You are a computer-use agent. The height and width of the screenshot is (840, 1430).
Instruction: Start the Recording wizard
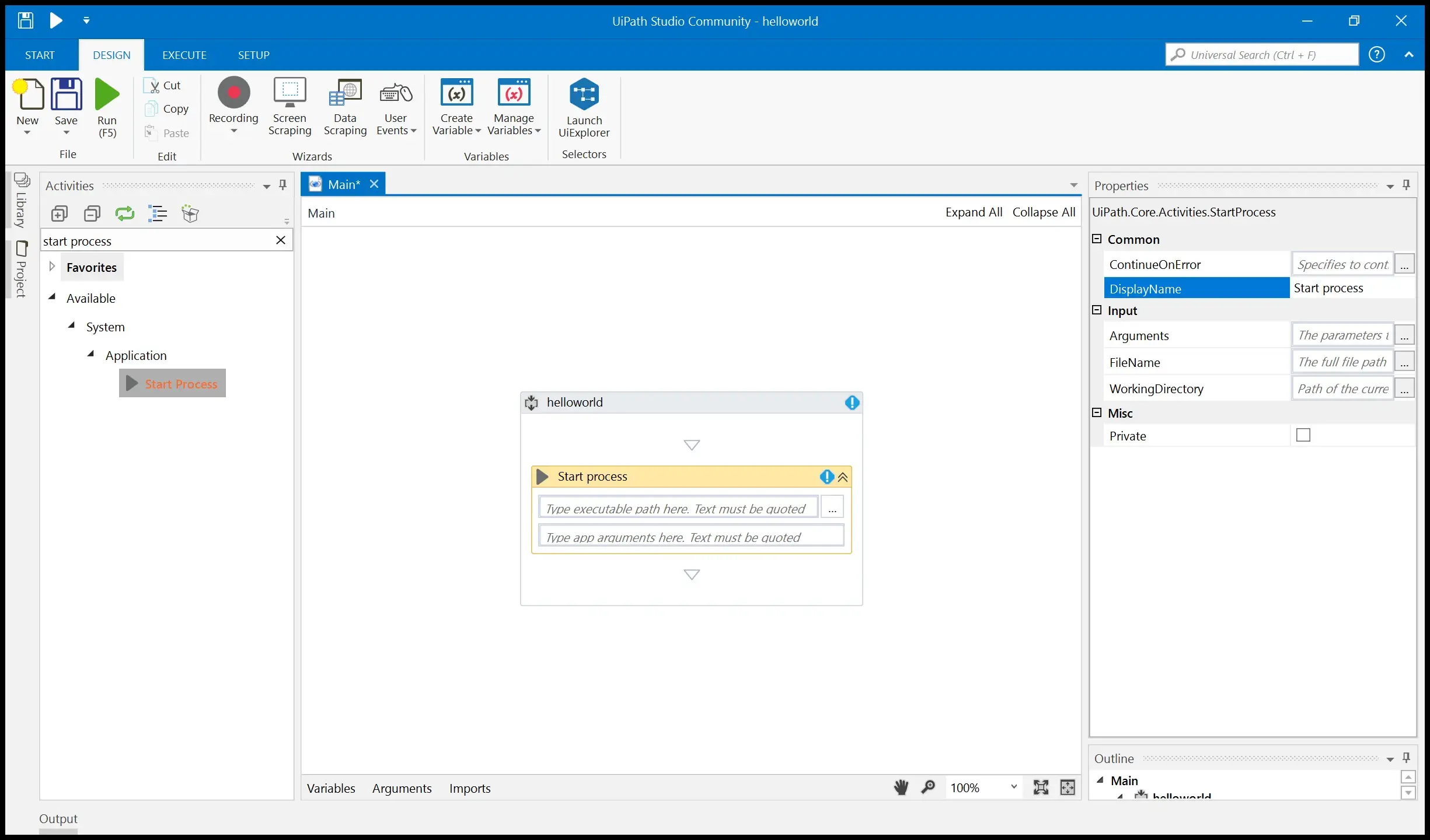(x=233, y=105)
